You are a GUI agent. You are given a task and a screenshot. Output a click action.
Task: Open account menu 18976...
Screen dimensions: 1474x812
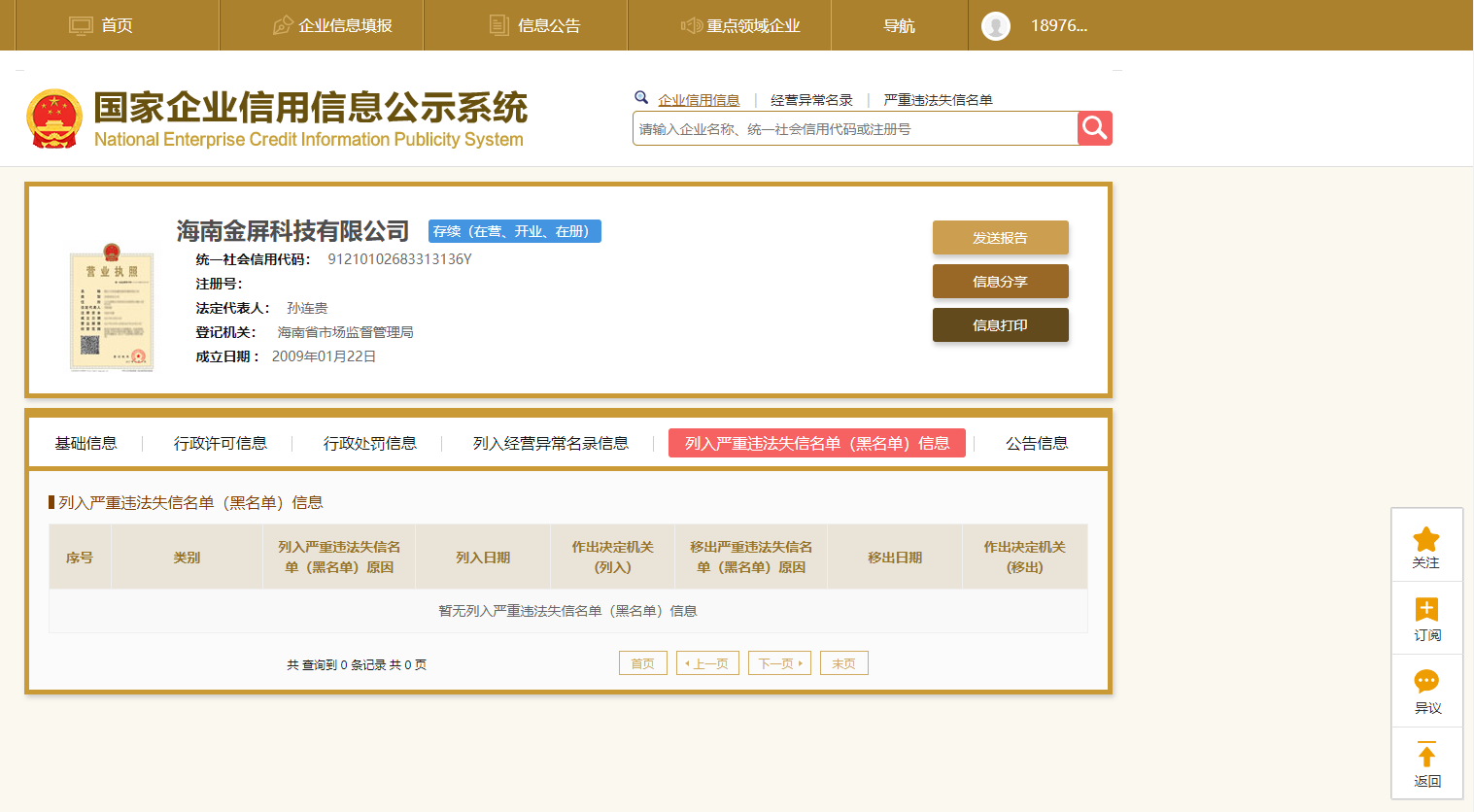pos(1059,25)
